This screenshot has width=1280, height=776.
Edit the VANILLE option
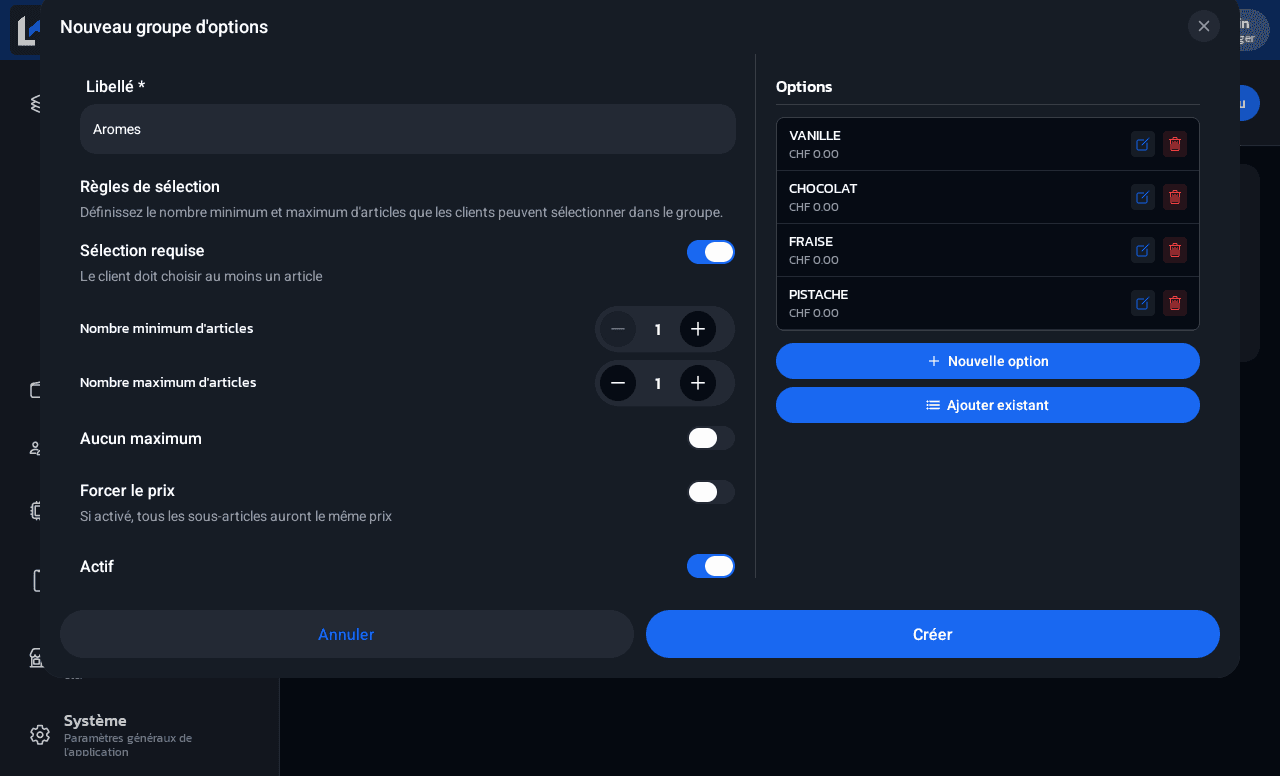[1143, 144]
